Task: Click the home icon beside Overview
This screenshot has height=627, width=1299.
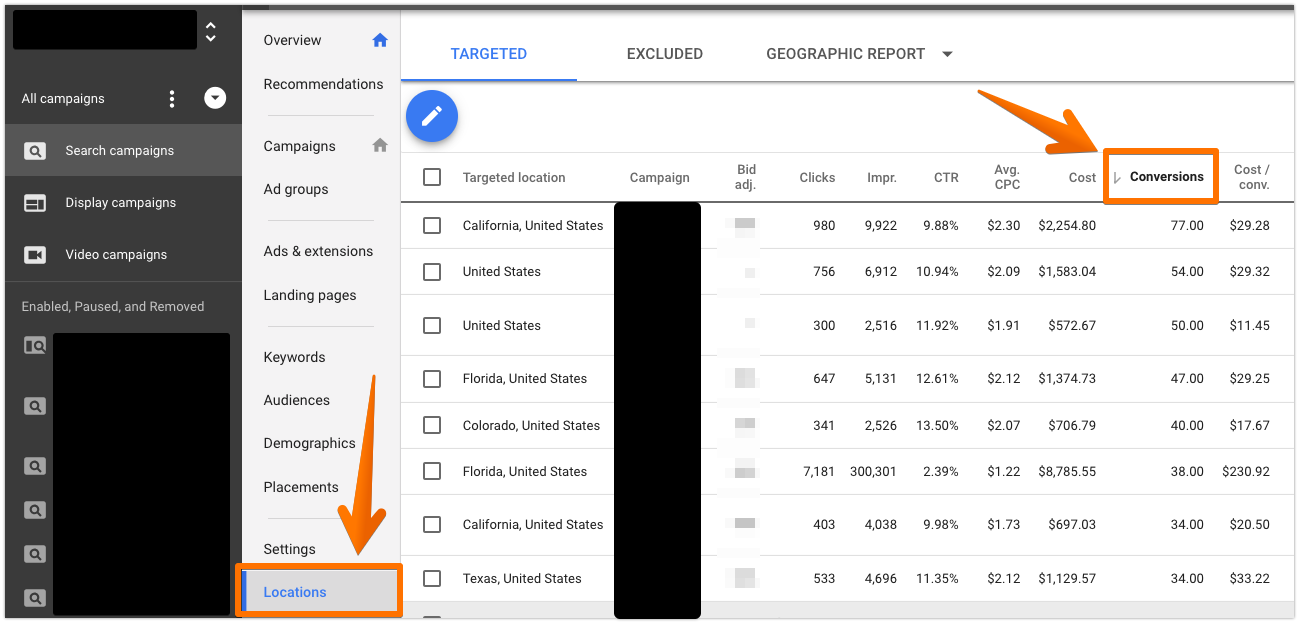Action: 379,41
